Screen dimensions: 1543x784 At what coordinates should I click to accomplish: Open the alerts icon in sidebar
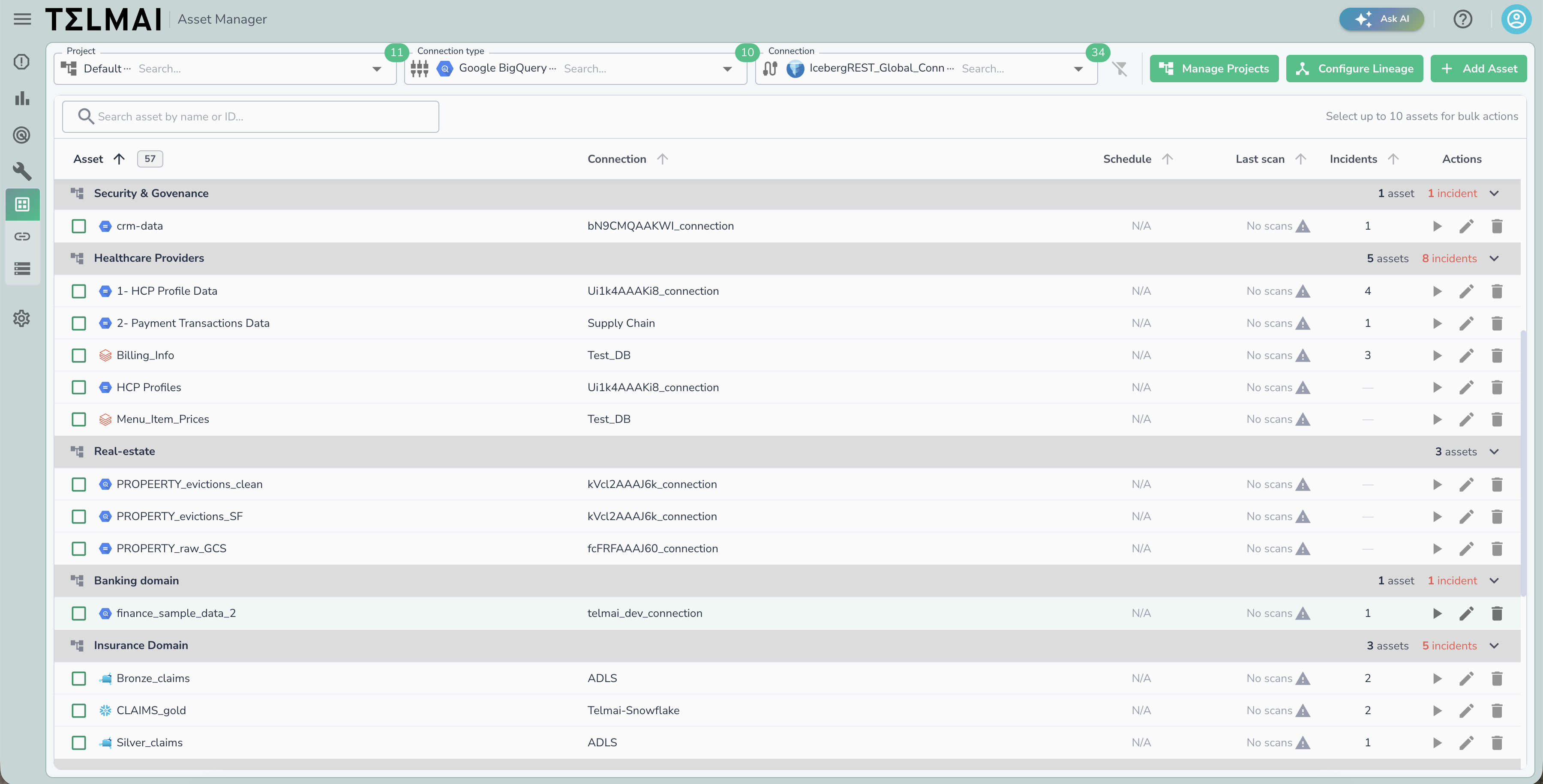[21, 62]
